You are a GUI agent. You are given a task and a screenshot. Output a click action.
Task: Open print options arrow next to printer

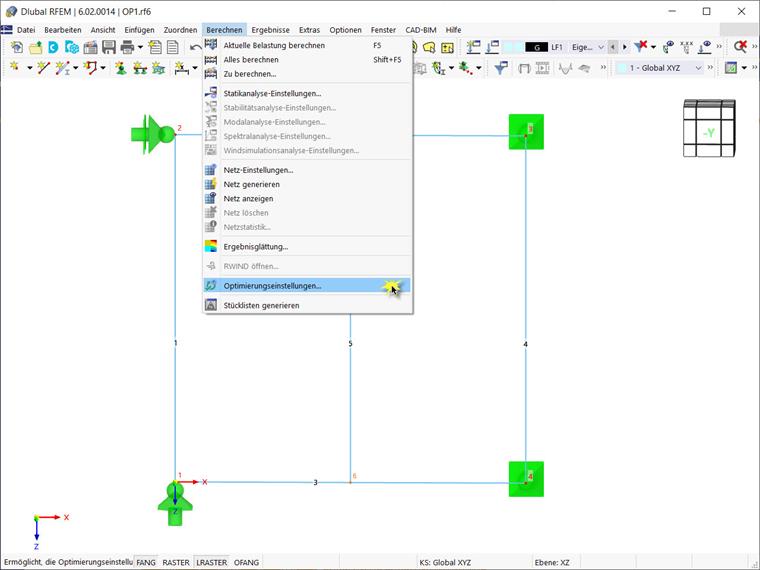140,47
